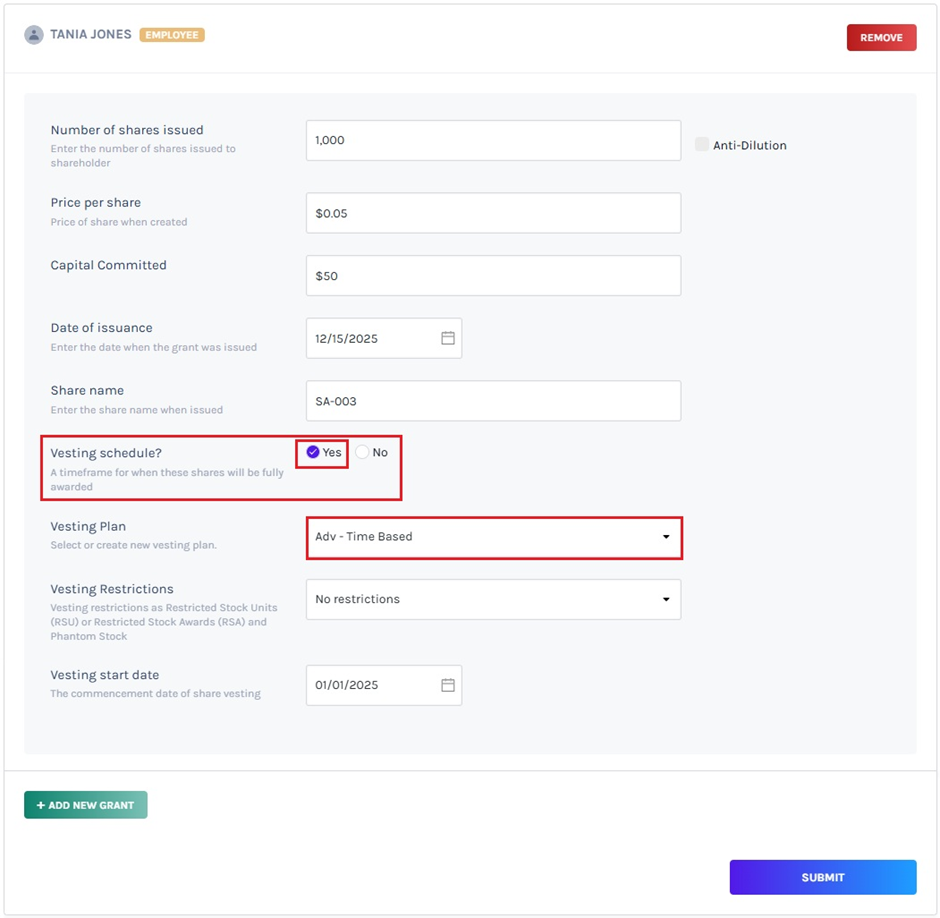940x918 pixels.
Task: Click the Number of shares issued field
Action: tap(492, 141)
